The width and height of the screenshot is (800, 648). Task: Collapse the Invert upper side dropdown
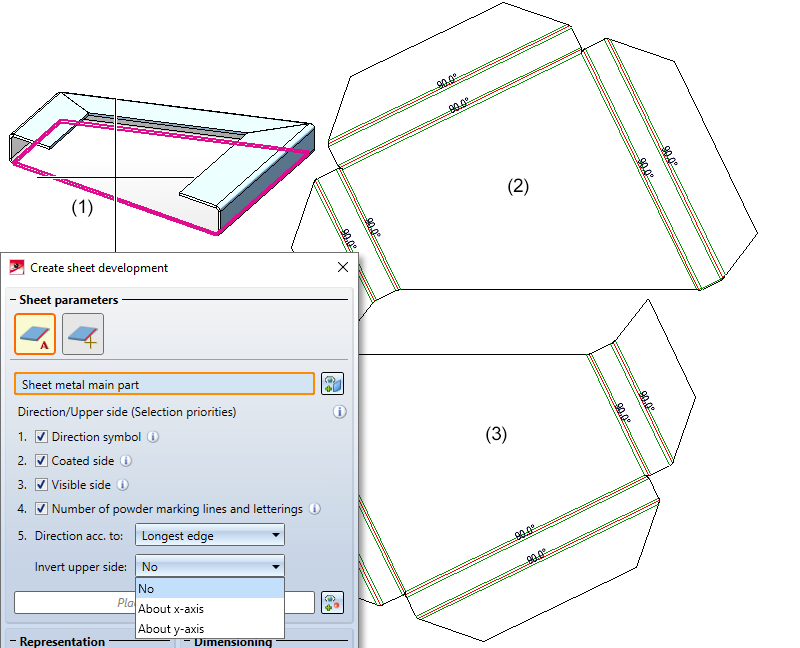coord(210,566)
